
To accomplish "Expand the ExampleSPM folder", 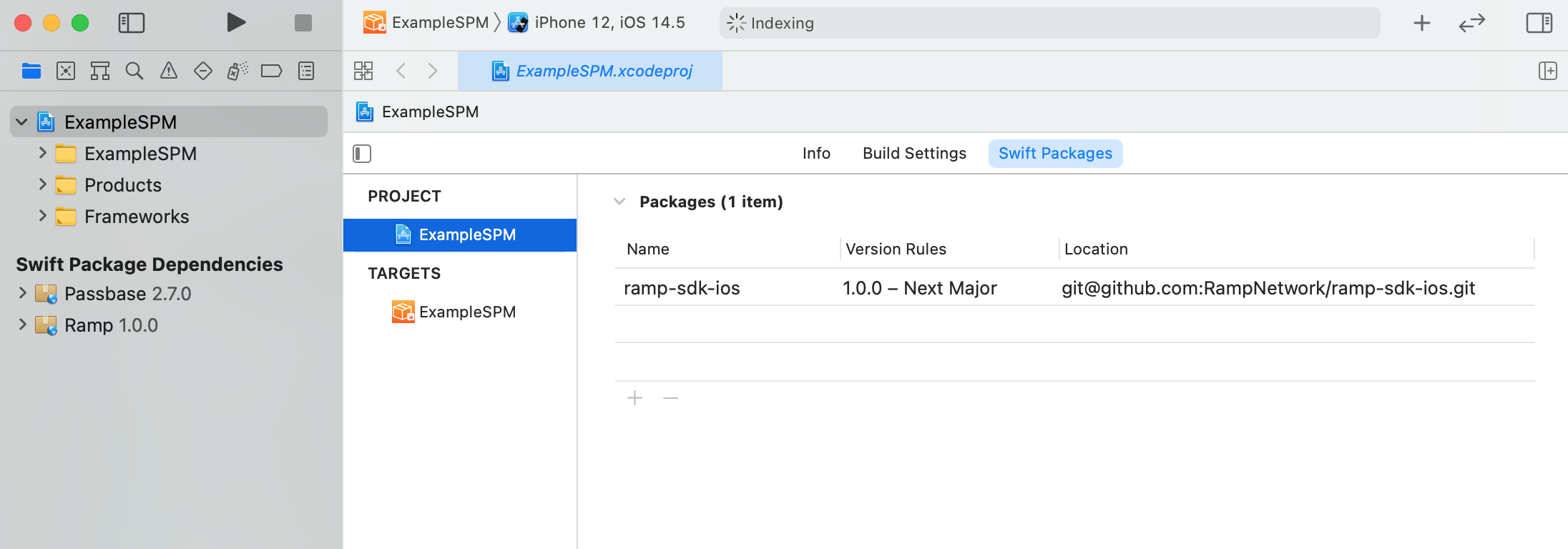I will [x=42, y=153].
